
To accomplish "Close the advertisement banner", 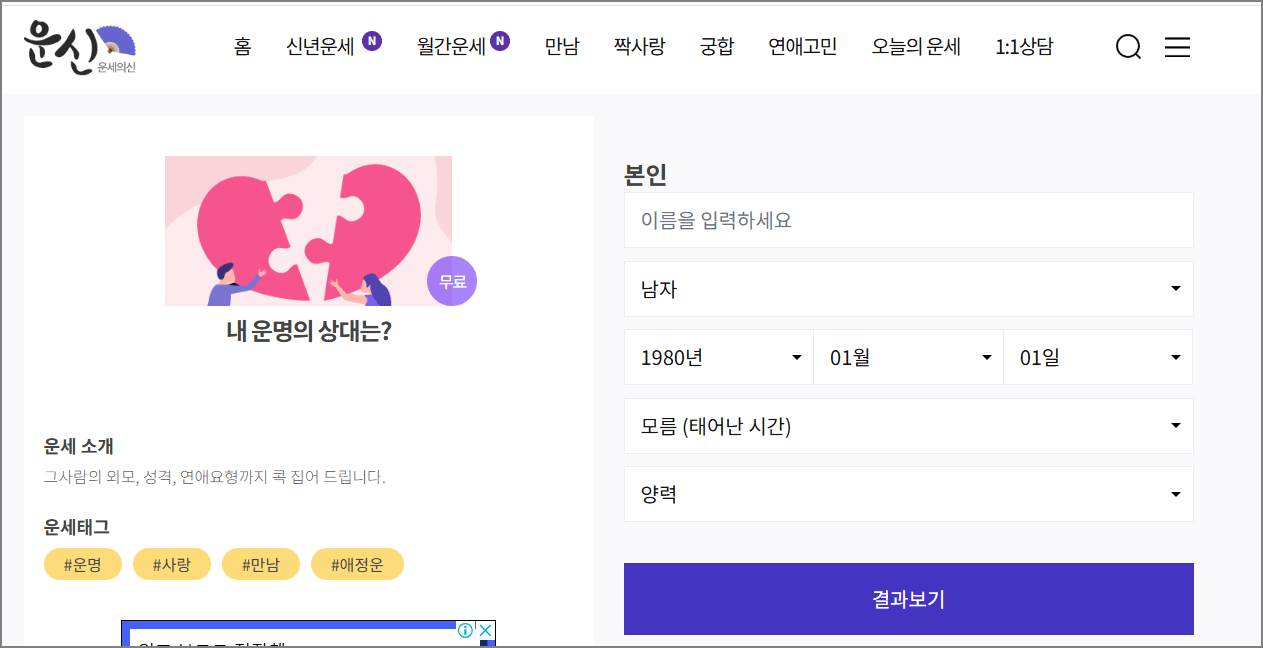I will [485, 630].
